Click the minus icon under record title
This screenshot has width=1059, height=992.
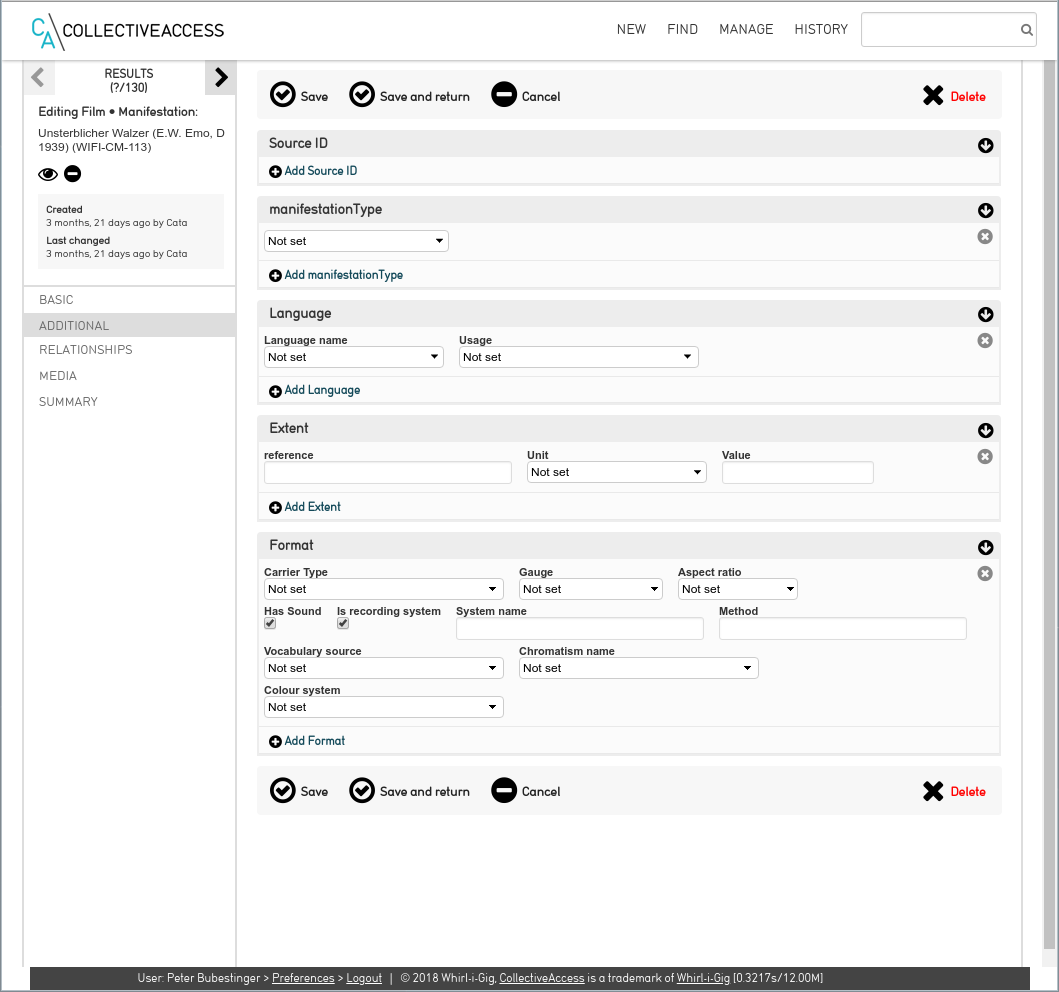point(73,174)
